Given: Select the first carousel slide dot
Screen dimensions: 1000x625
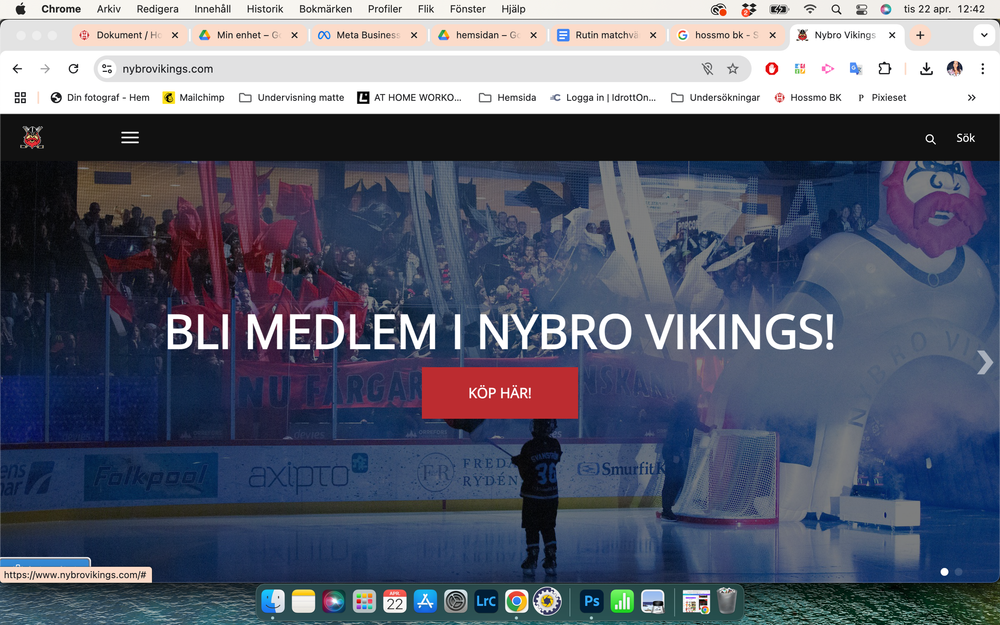Looking at the screenshot, I should tap(945, 572).
